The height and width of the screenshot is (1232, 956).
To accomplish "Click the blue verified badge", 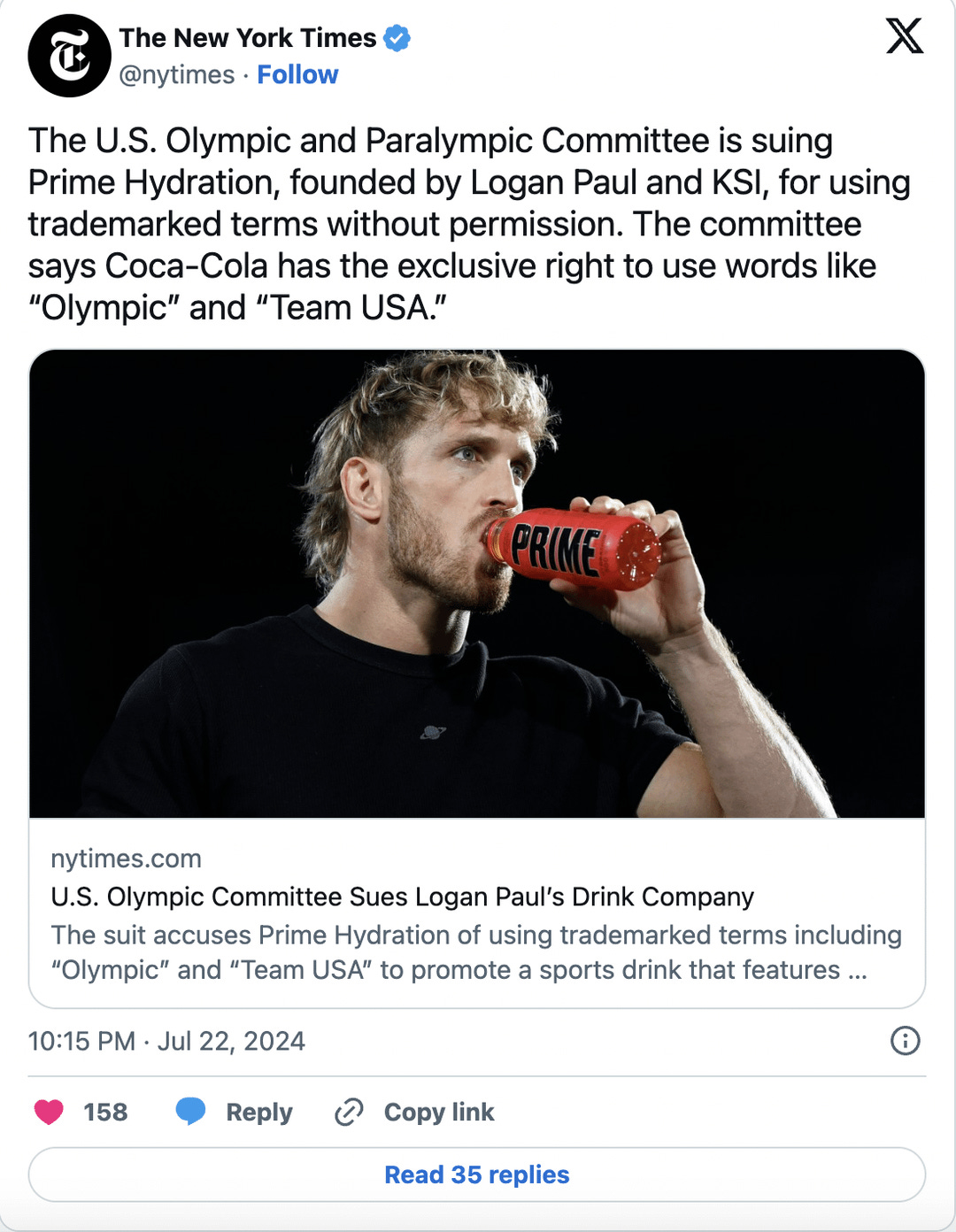I will tap(396, 37).
